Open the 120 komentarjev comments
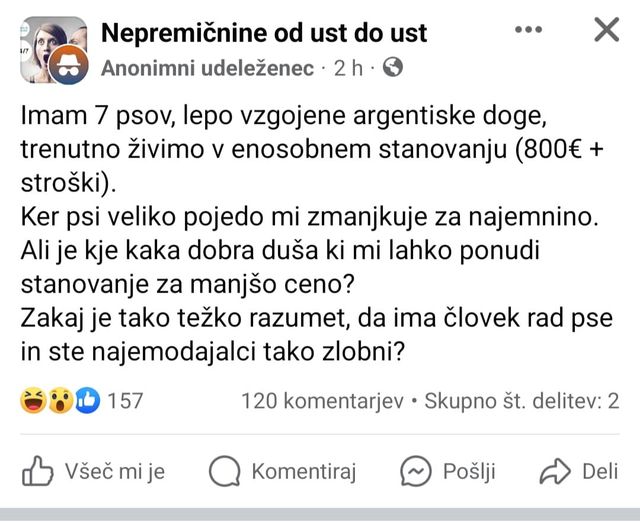 coord(322,401)
